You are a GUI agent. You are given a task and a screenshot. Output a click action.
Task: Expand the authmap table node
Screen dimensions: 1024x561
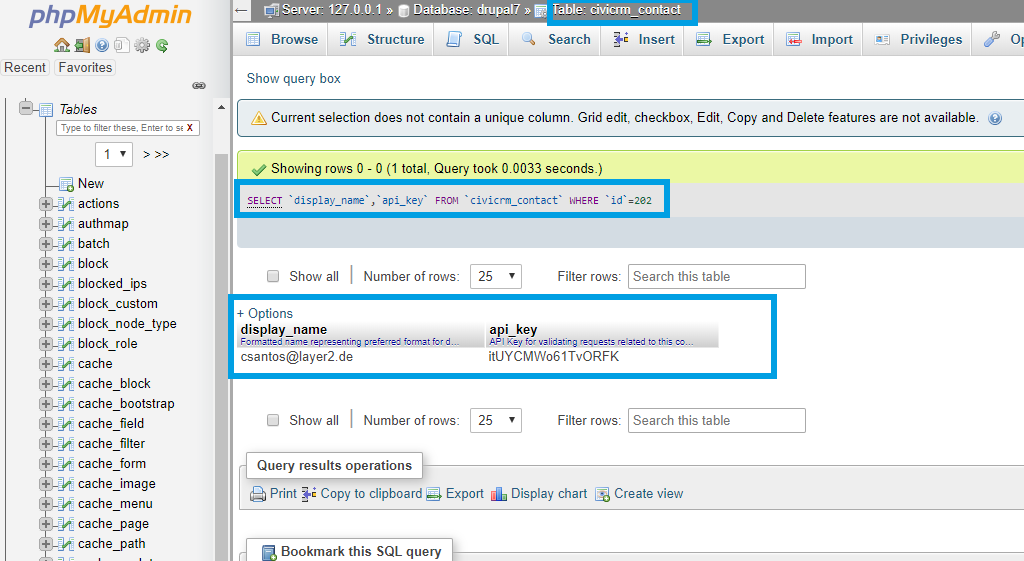coord(46,224)
